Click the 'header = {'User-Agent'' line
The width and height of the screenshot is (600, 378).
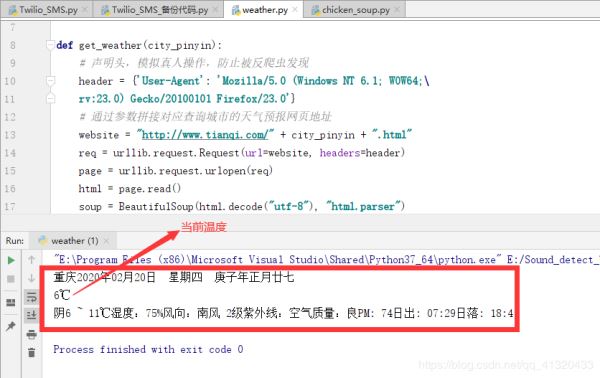coord(254,81)
